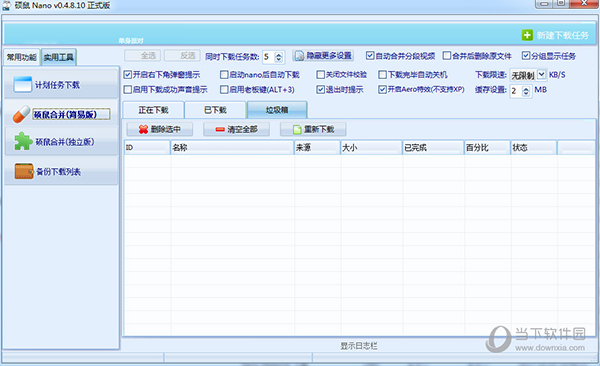Click the cache setting field showing 2
Image resolution: width=600 pixels, height=366 pixels.
tap(516, 91)
